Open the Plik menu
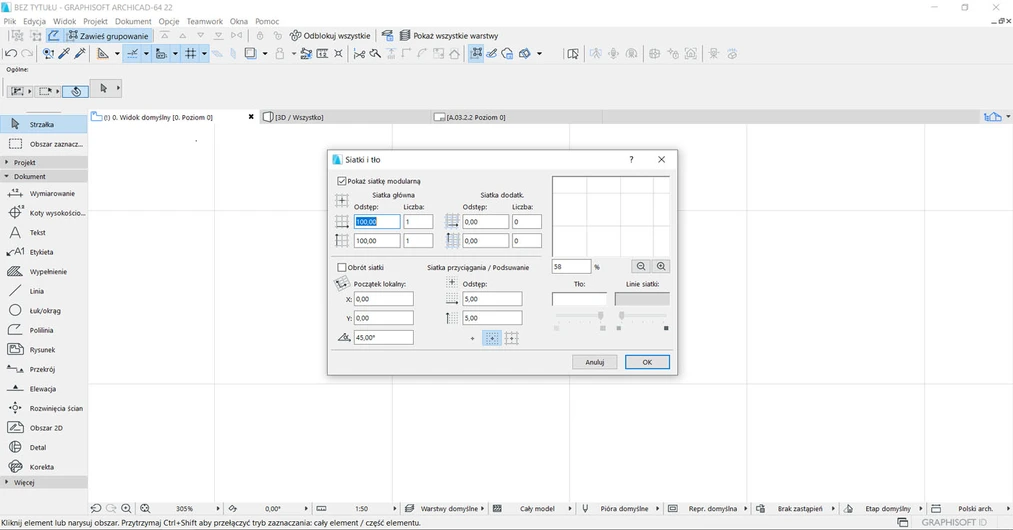Viewport: 1013px width, 530px height. [x=10, y=21]
